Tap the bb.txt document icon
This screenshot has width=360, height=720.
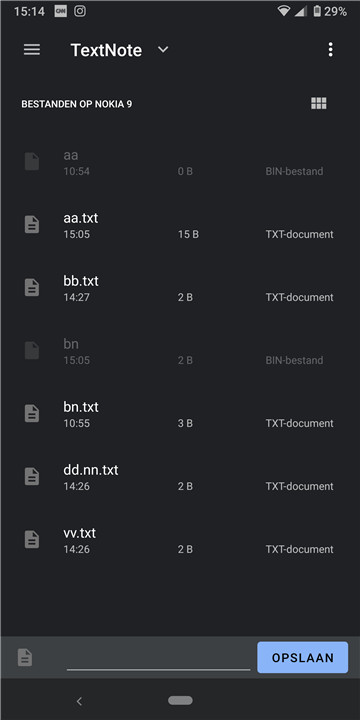pyautogui.click(x=32, y=287)
